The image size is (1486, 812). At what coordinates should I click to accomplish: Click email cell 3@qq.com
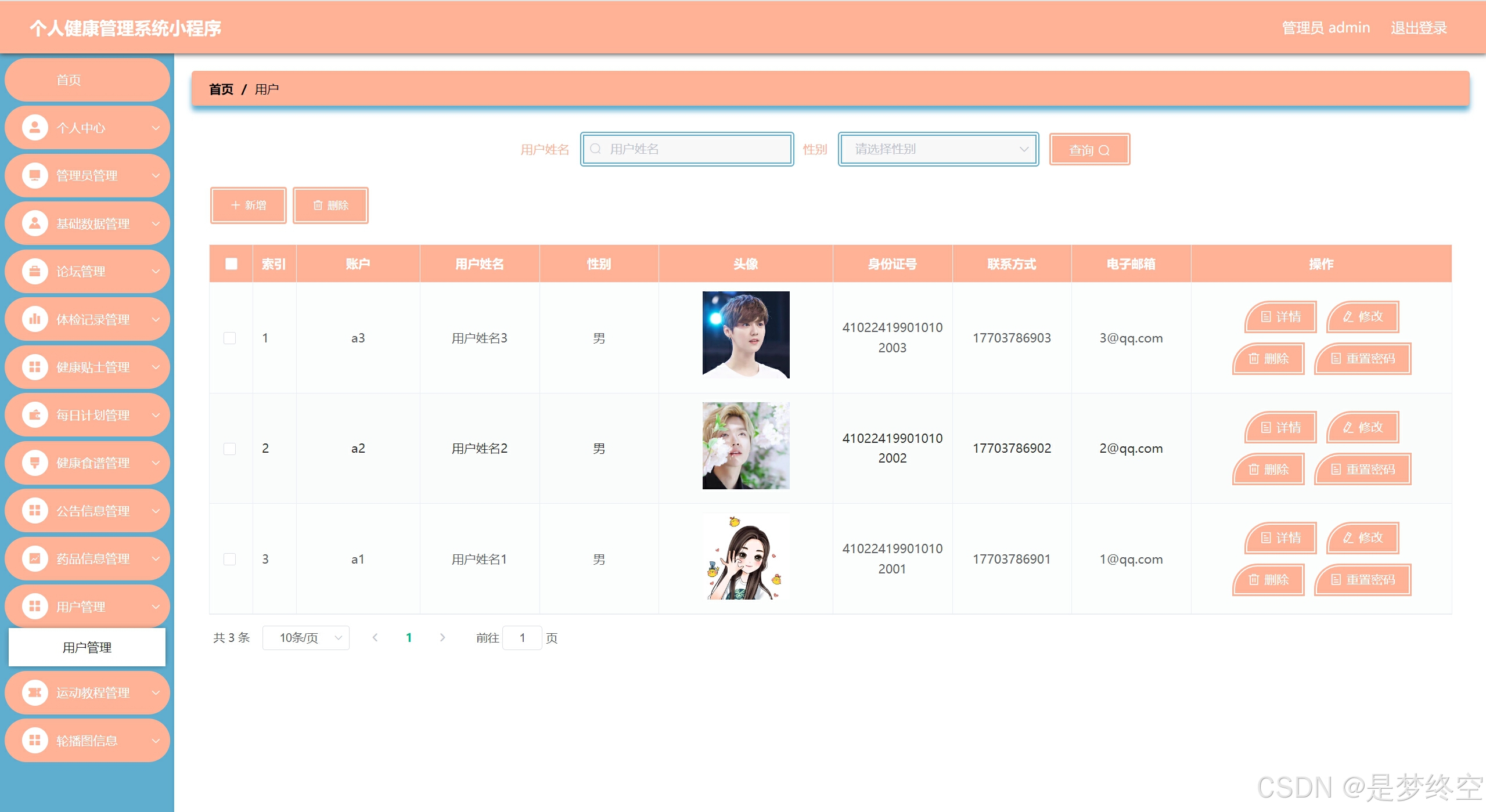pyautogui.click(x=1131, y=338)
